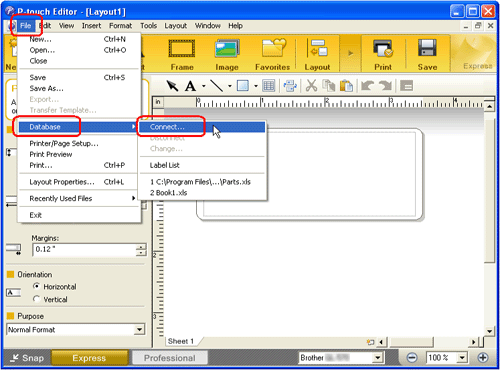
Task: Select the rectangle shape tool
Action: [x=243, y=86]
